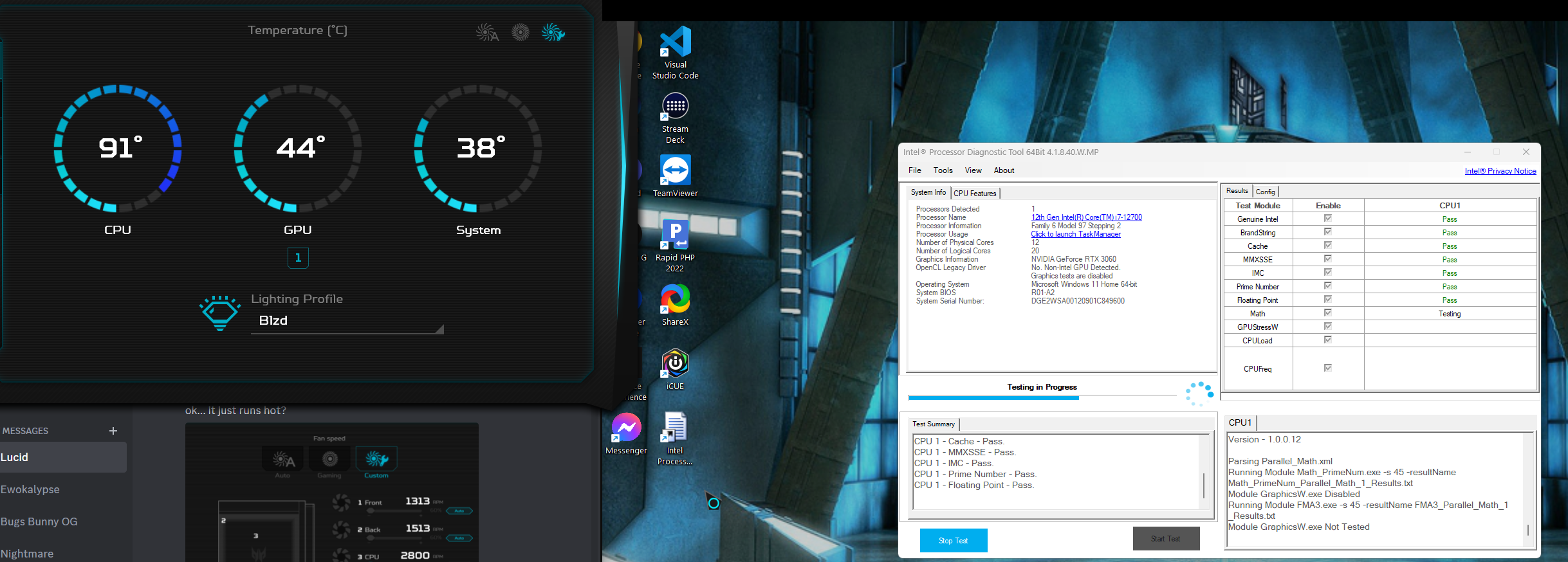Add a new direct message with plus

point(113,431)
